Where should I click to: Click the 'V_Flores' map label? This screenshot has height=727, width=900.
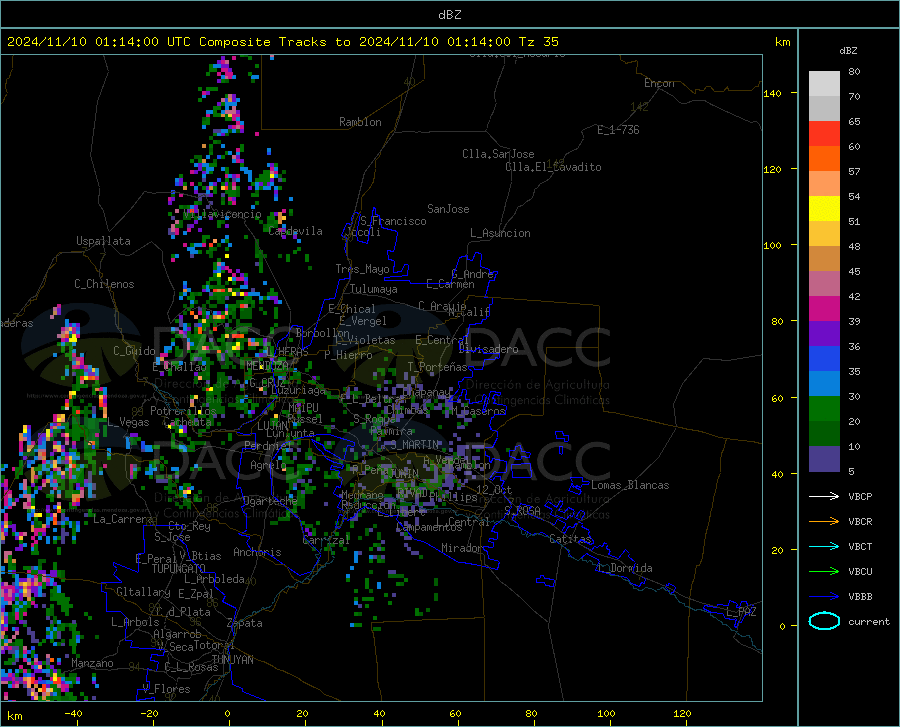[x=166, y=689]
